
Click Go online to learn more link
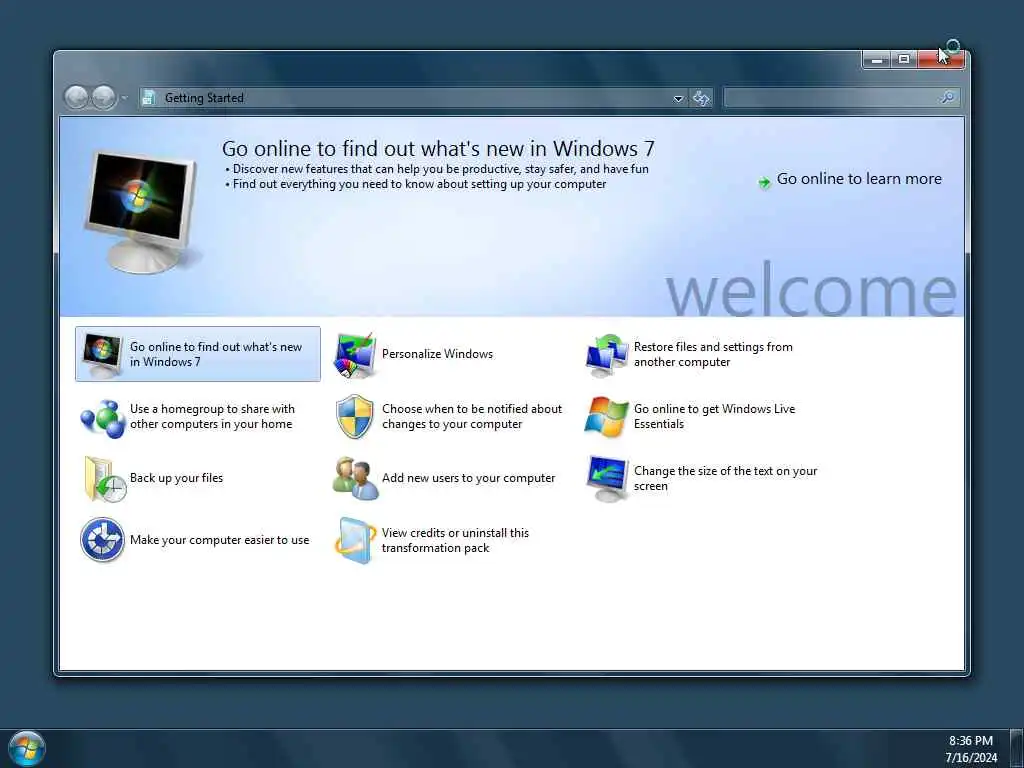pos(859,179)
